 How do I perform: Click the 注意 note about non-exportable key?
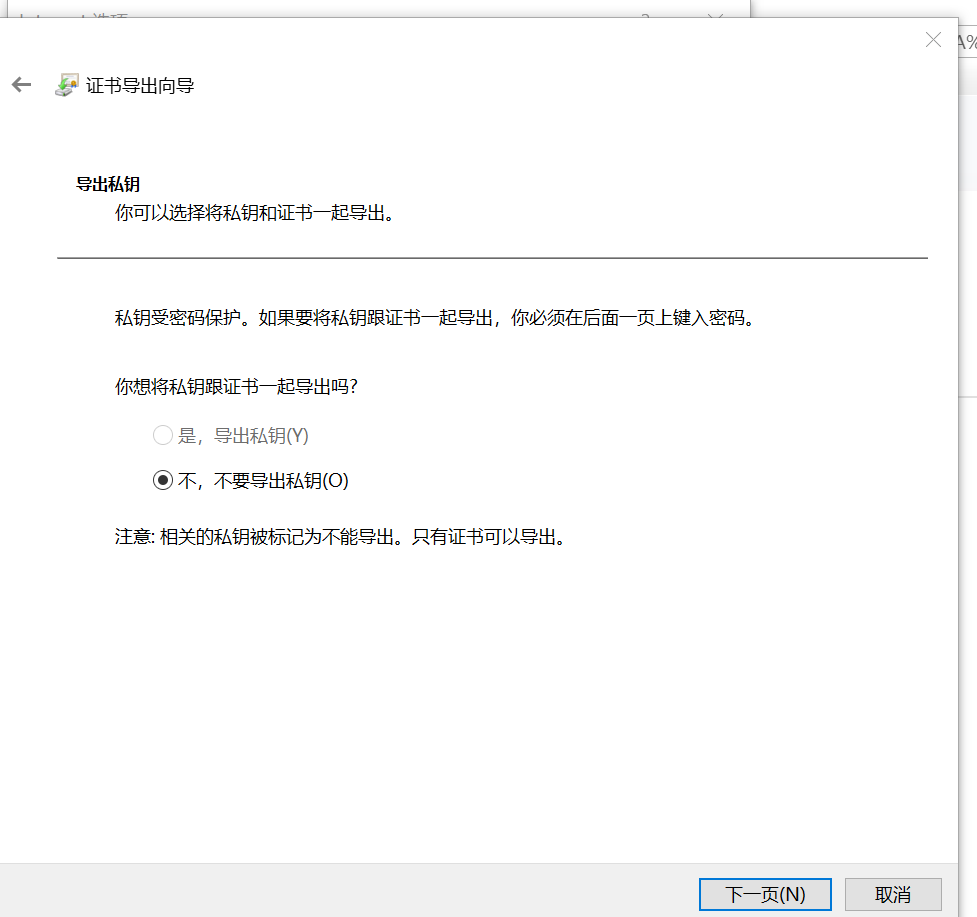click(340, 537)
